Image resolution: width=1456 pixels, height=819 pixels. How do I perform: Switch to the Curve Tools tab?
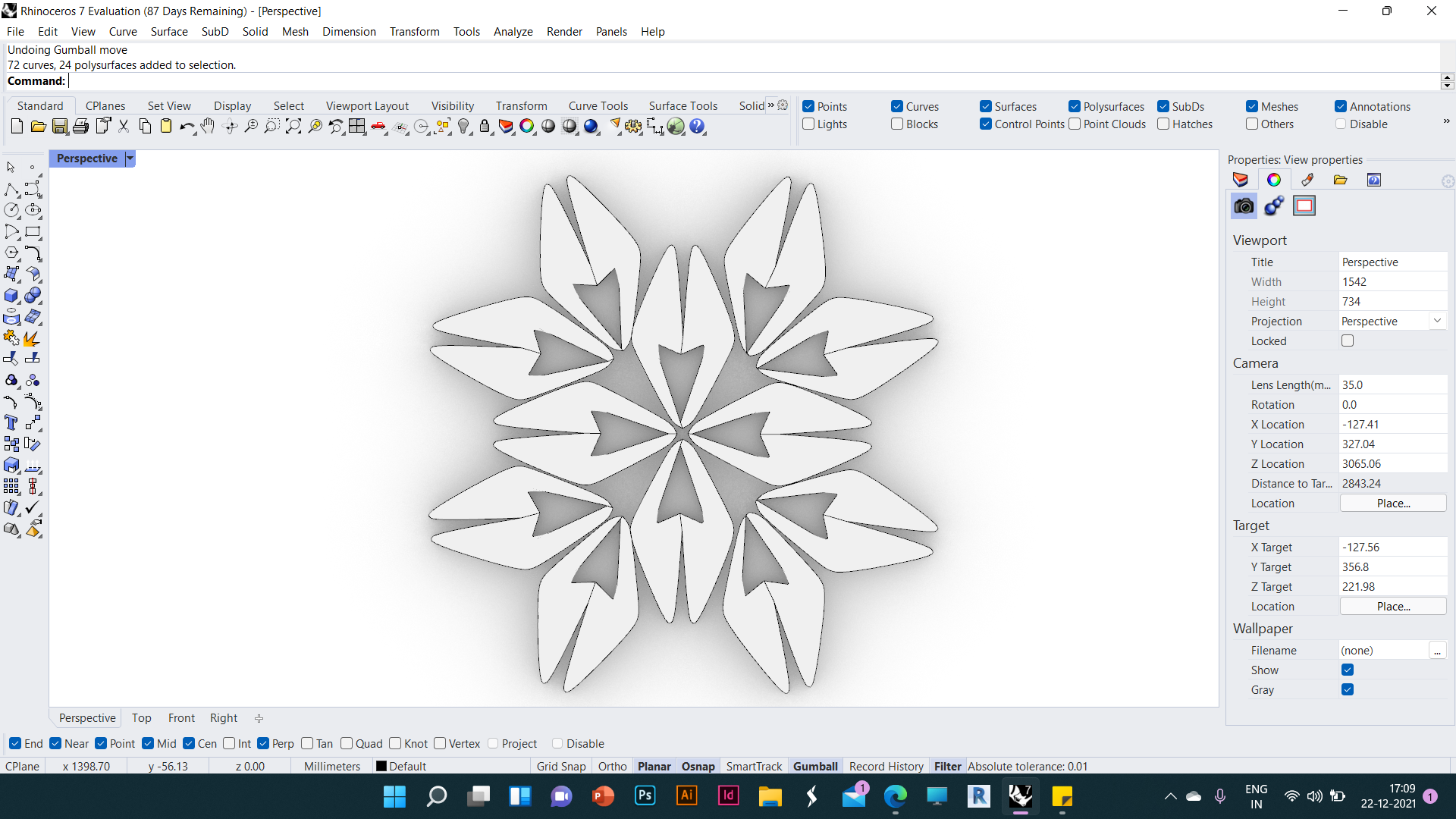pos(598,106)
